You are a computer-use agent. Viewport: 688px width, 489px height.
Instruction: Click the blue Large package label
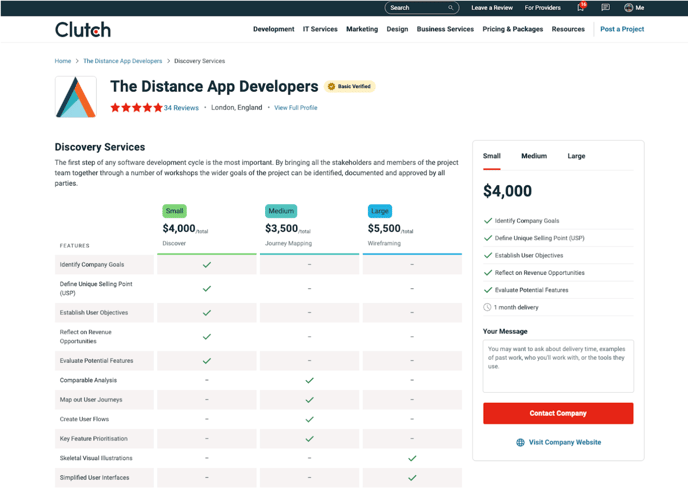pos(380,211)
